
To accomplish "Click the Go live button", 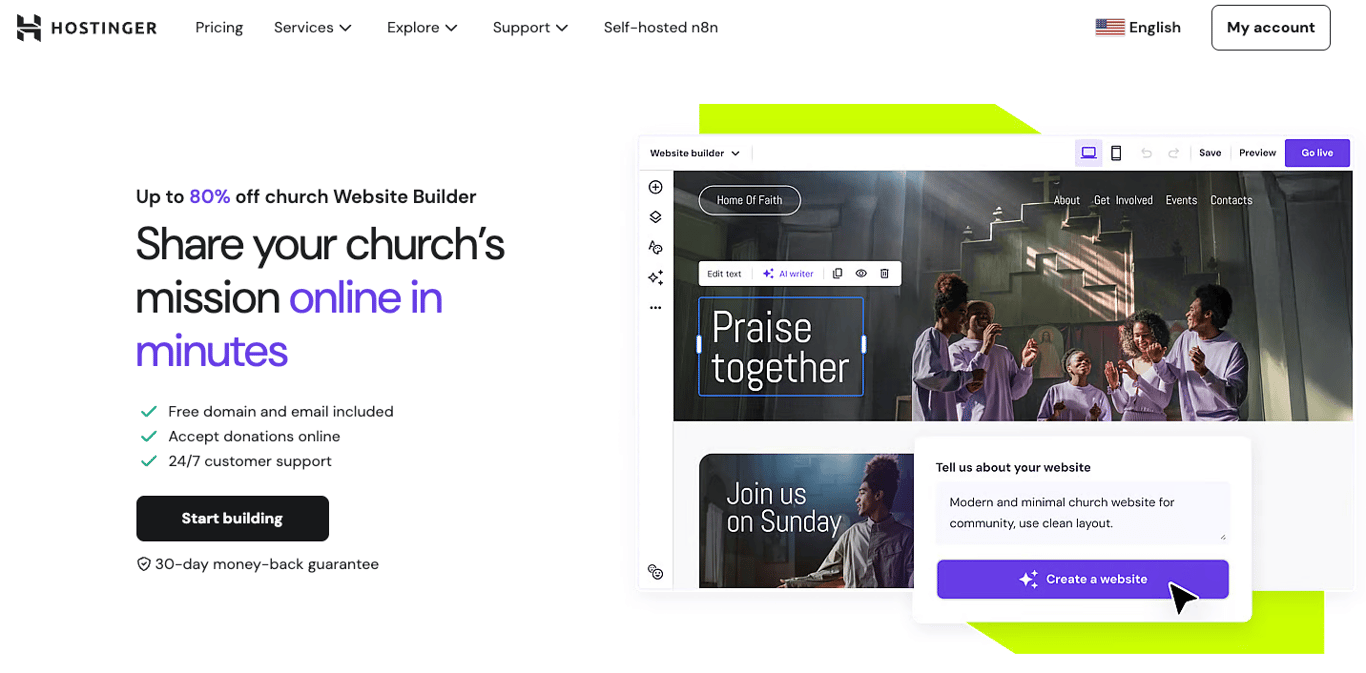I will pyautogui.click(x=1317, y=152).
